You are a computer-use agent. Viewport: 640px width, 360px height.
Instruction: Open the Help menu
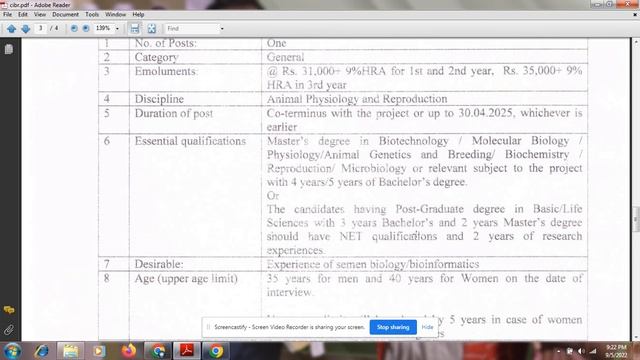point(138,14)
